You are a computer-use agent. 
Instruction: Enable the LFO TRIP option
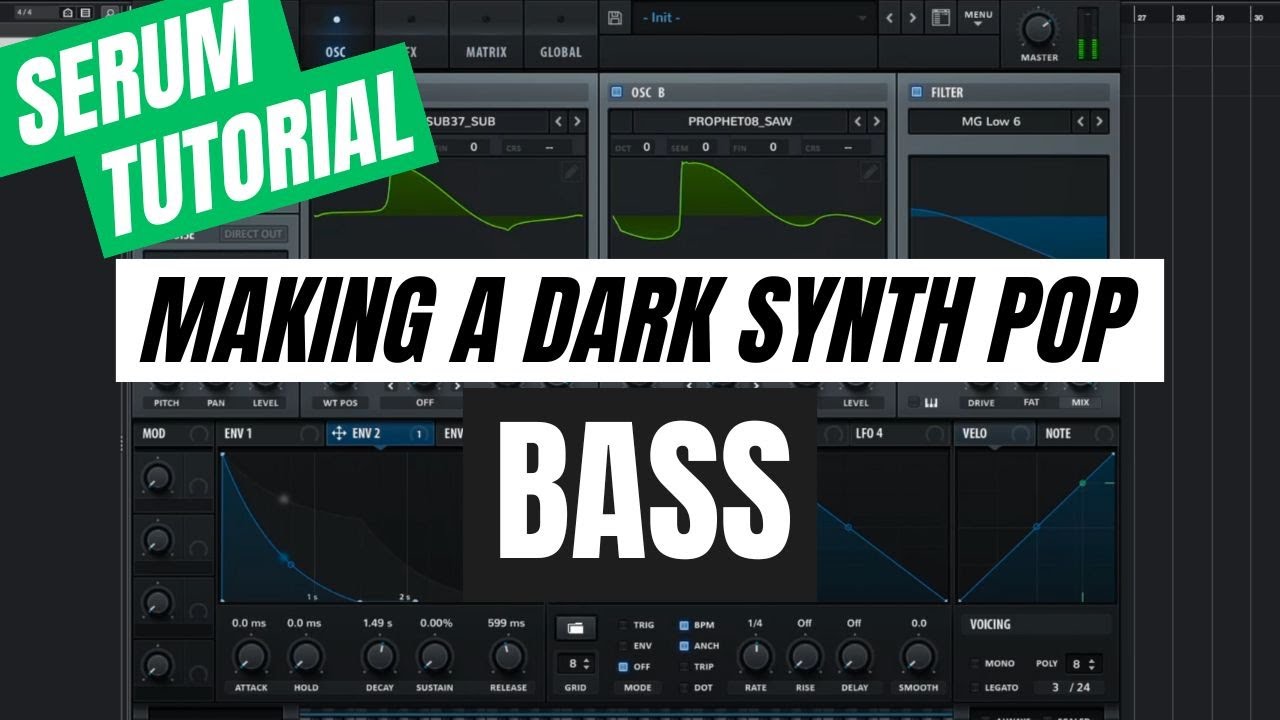click(684, 667)
